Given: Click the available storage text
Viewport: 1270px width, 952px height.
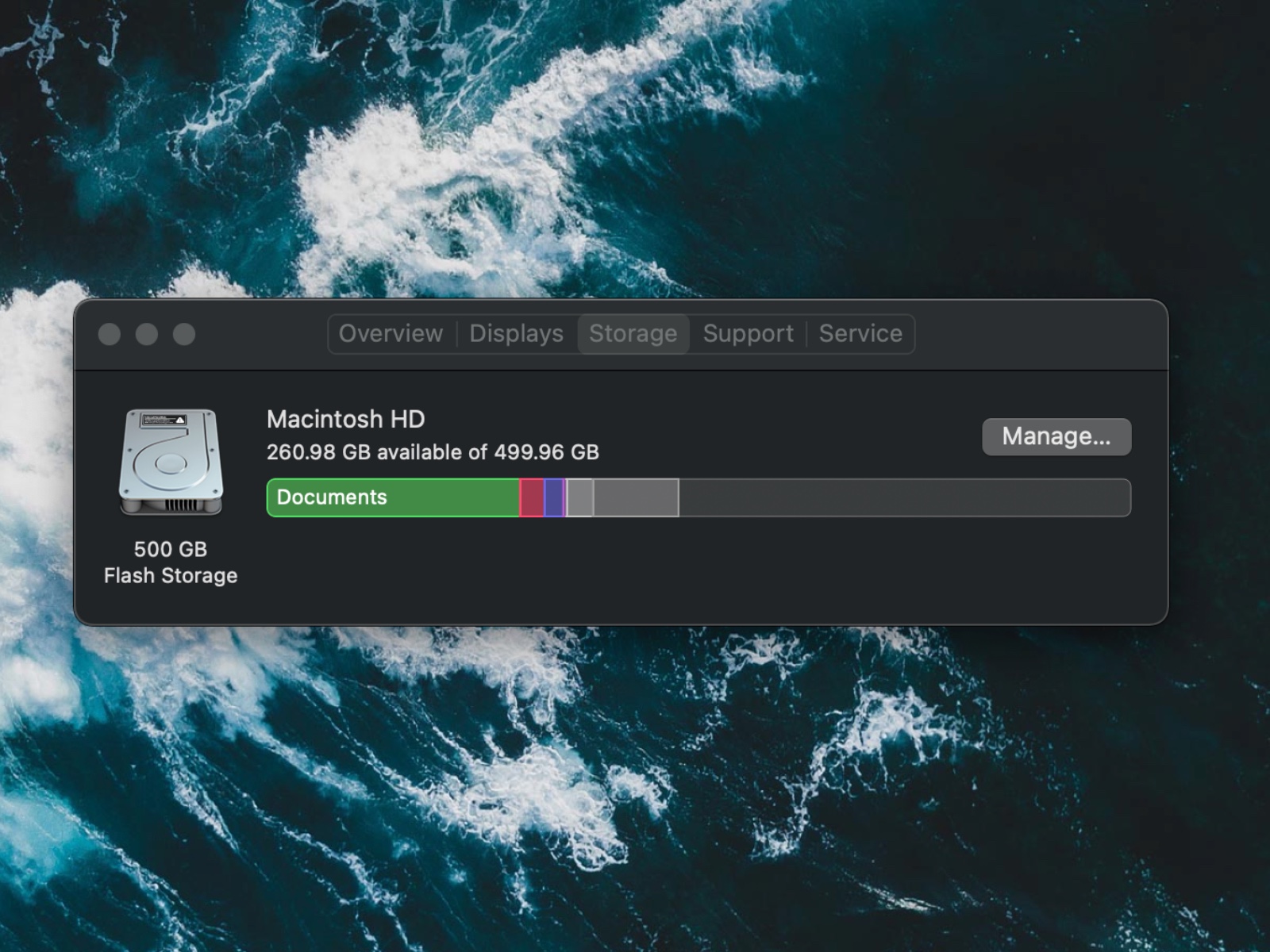Looking at the screenshot, I should [x=433, y=453].
